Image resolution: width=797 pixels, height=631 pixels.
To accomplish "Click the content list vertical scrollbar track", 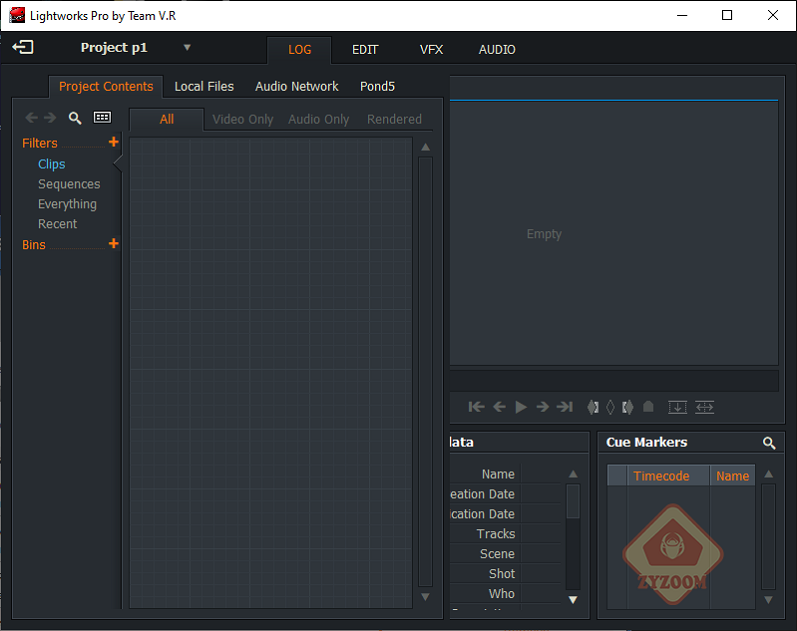I will (x=425, y=372).
